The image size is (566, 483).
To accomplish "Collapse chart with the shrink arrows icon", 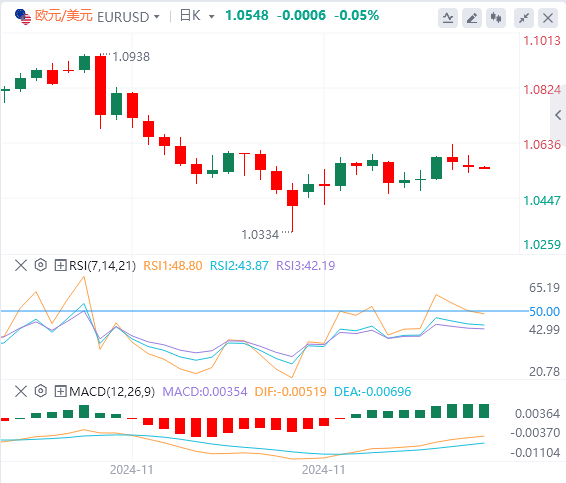I will click(x=524, y=18).
